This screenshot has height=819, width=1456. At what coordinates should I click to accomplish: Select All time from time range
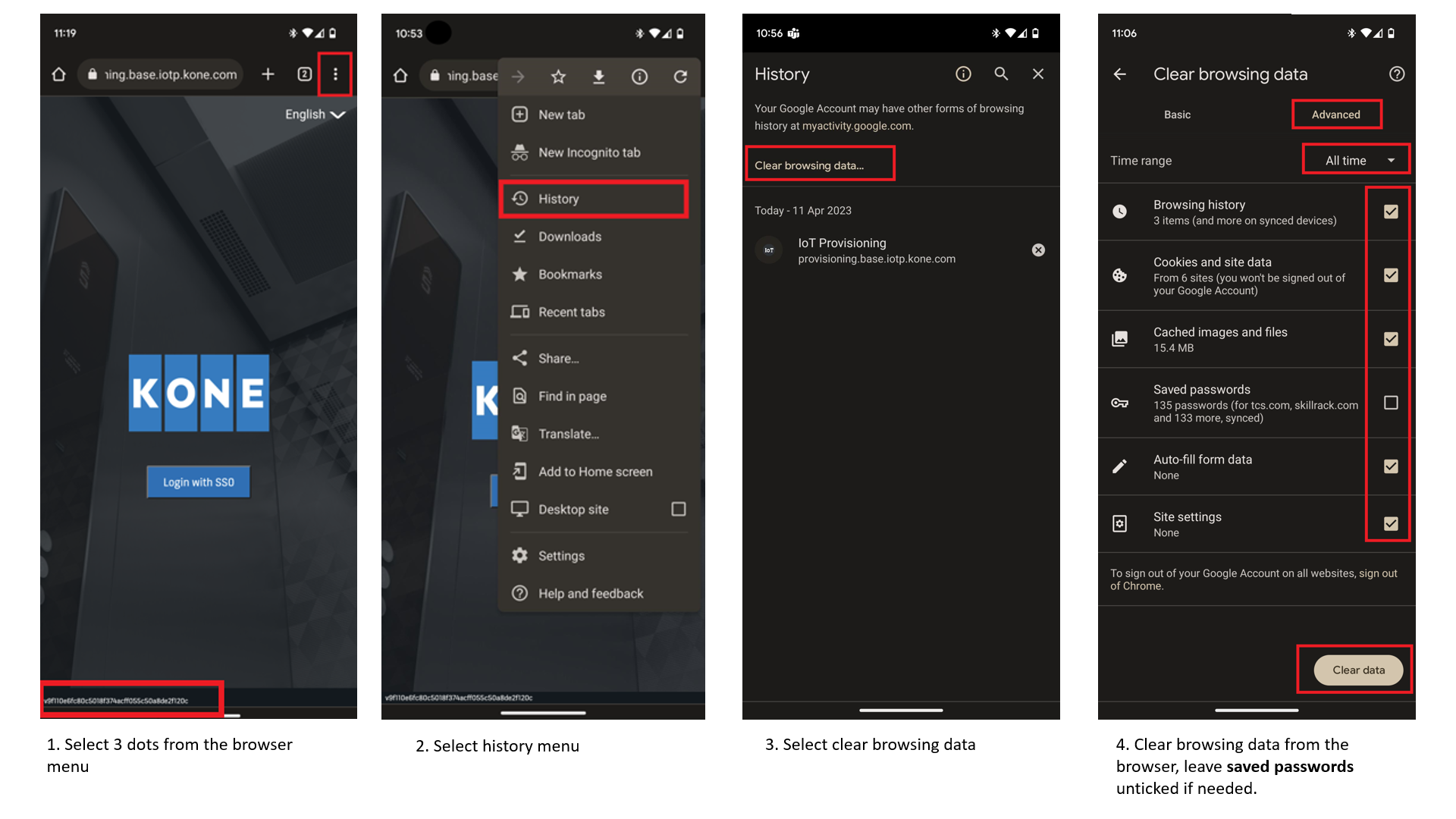[1358, 159]
